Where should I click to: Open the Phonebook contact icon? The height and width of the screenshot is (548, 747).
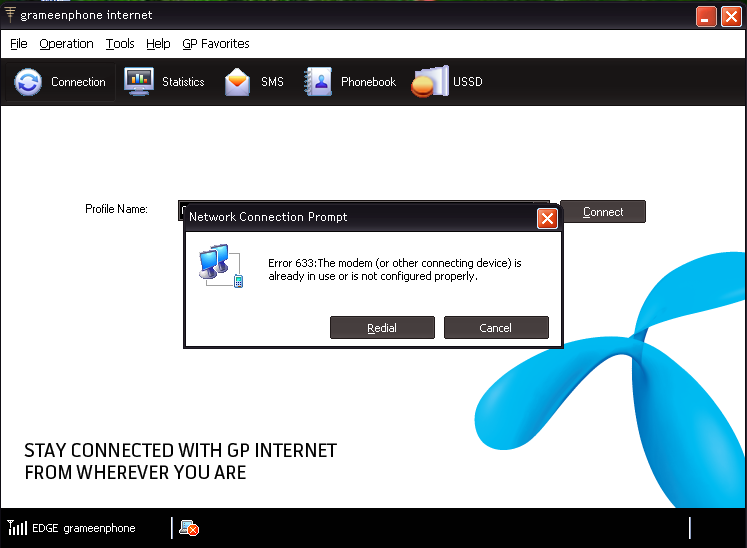[318, 81]
